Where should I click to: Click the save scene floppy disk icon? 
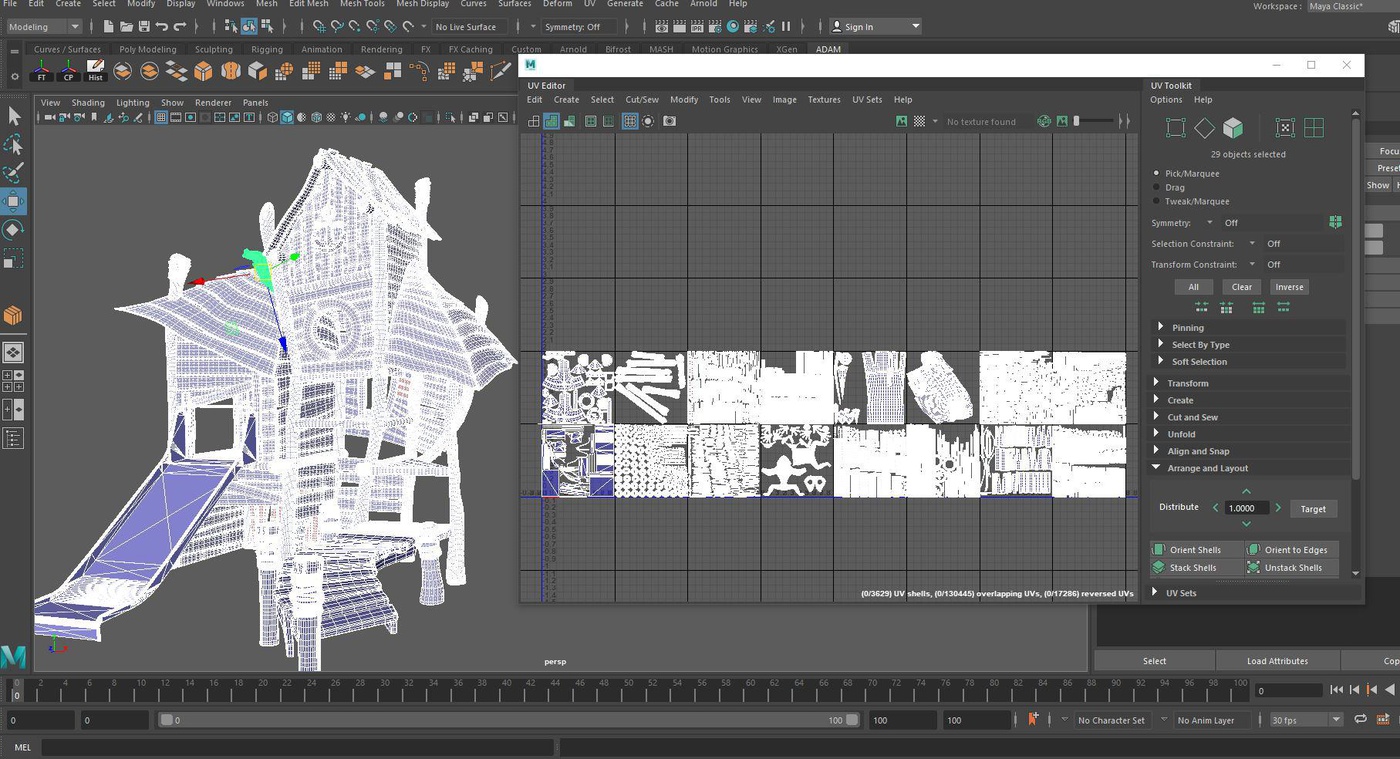[x=144, y=27]
